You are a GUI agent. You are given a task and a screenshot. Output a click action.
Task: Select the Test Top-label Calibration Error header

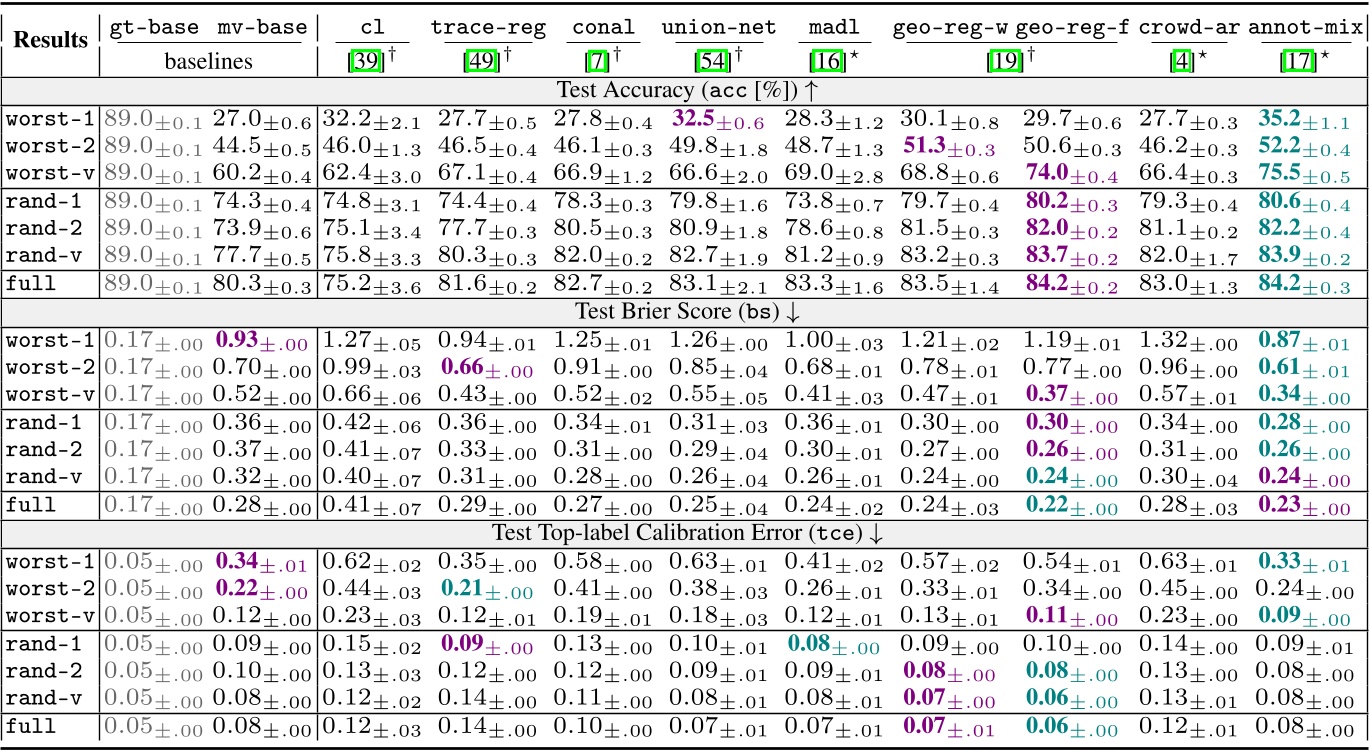[x=685, y=533]
